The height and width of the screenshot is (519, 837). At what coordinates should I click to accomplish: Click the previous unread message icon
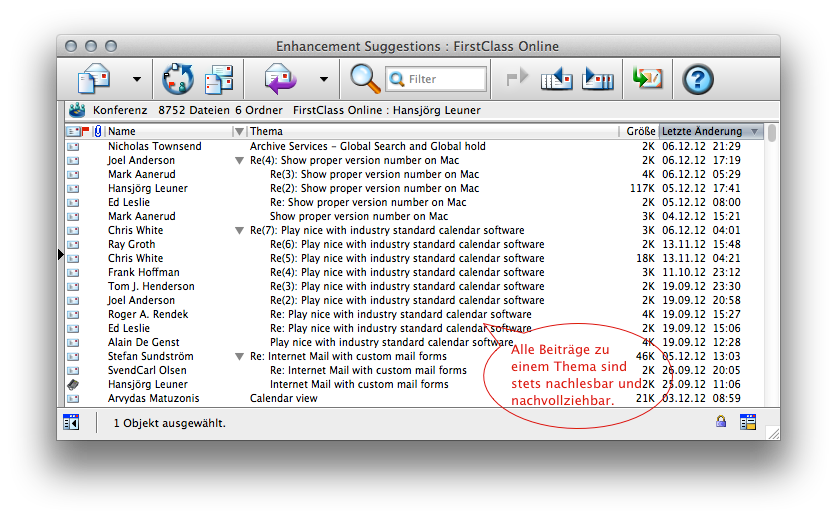pyautogui.click(x=556, y=78)
